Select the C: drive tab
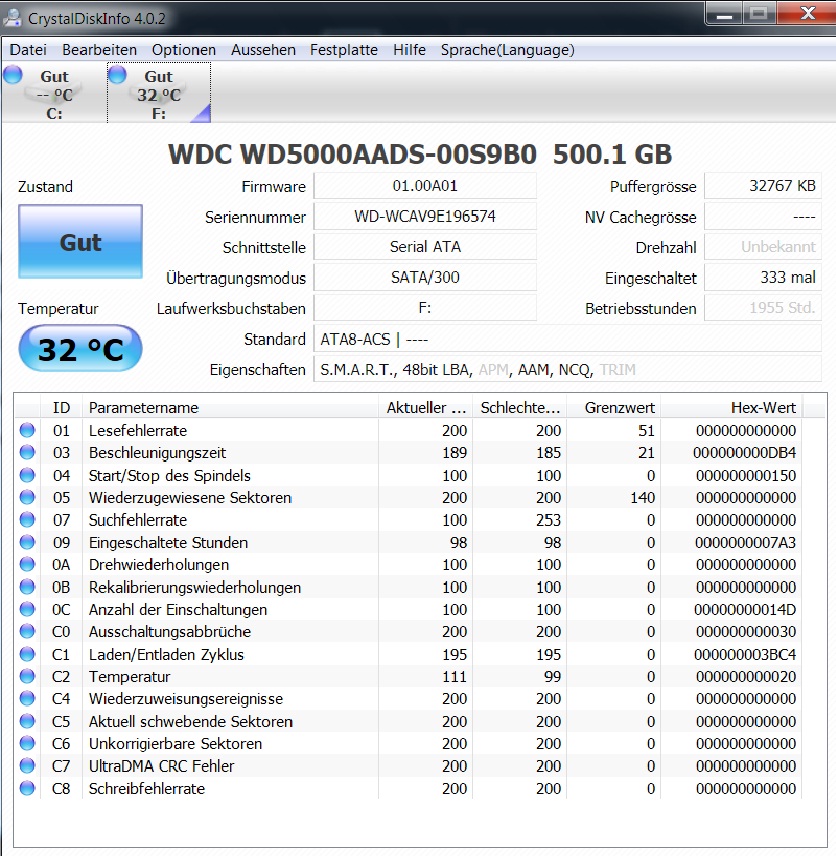This screenshot has height=856, width=836. [x=54, y=93]
